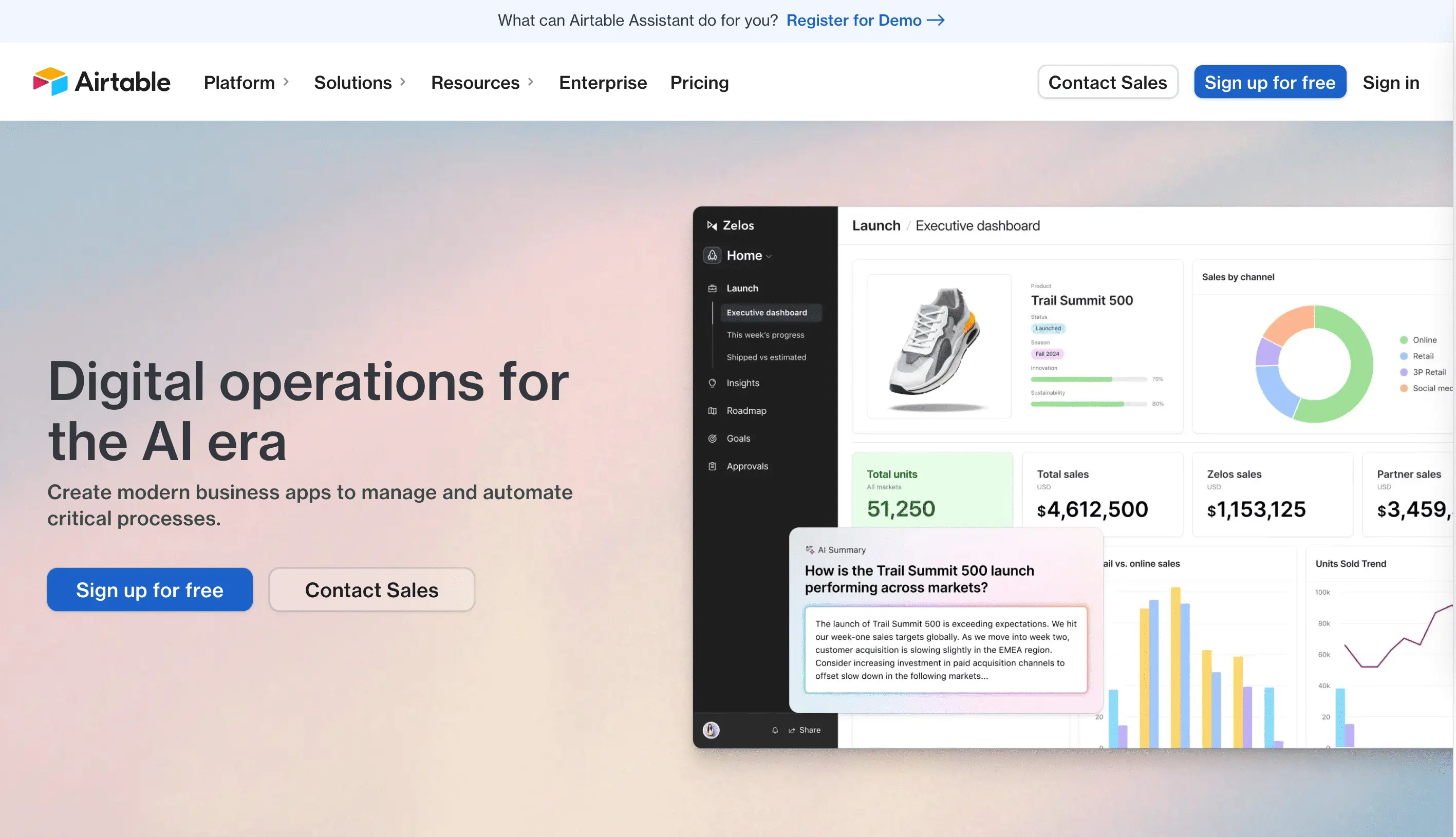This screenshot has height=837, width=1456.
Task: Click the Insights lightbulb icon
Action: coord(713,383)
